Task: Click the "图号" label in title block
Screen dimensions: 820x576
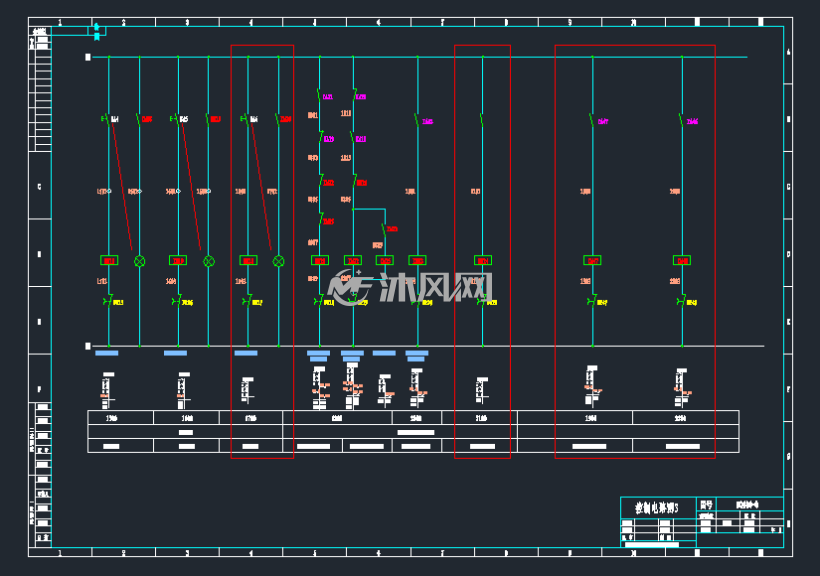Action: [706, 504]
